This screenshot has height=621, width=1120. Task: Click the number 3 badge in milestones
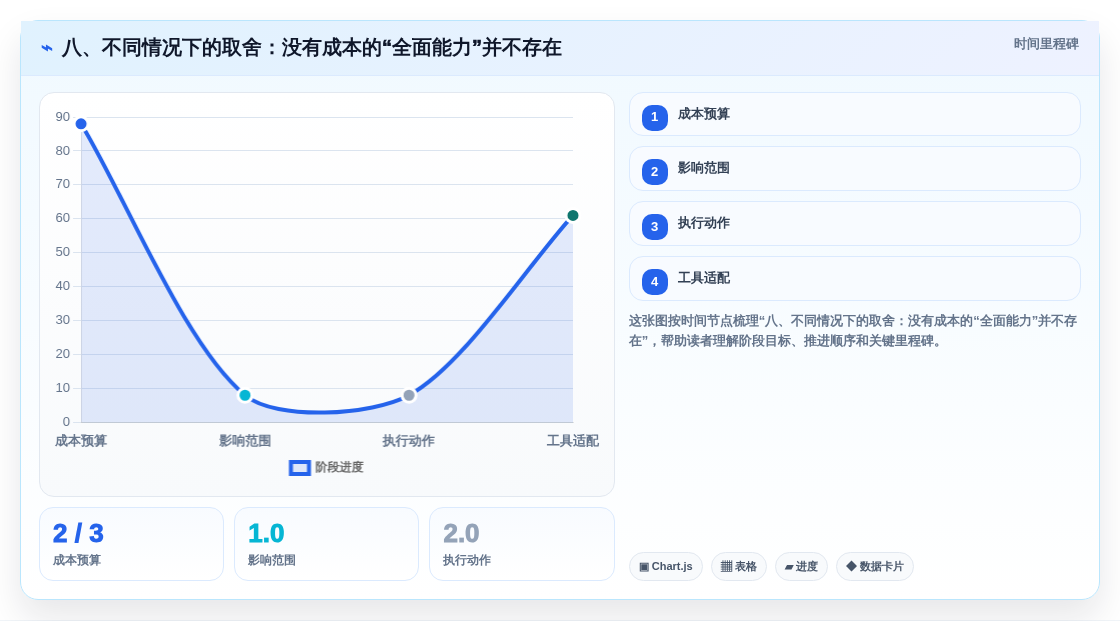654,227
